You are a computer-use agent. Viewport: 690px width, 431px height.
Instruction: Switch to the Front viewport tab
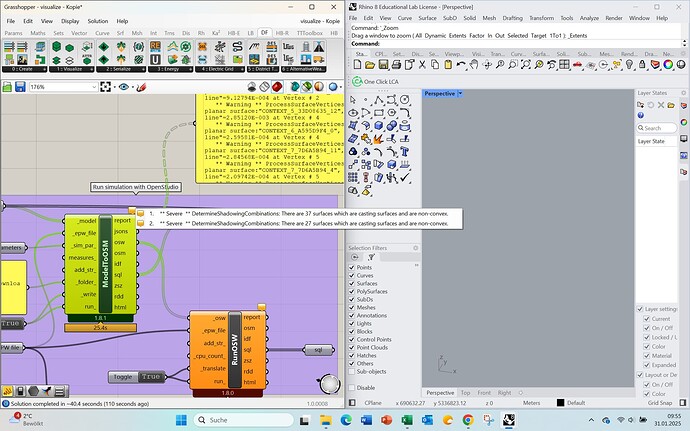(484, 392)
